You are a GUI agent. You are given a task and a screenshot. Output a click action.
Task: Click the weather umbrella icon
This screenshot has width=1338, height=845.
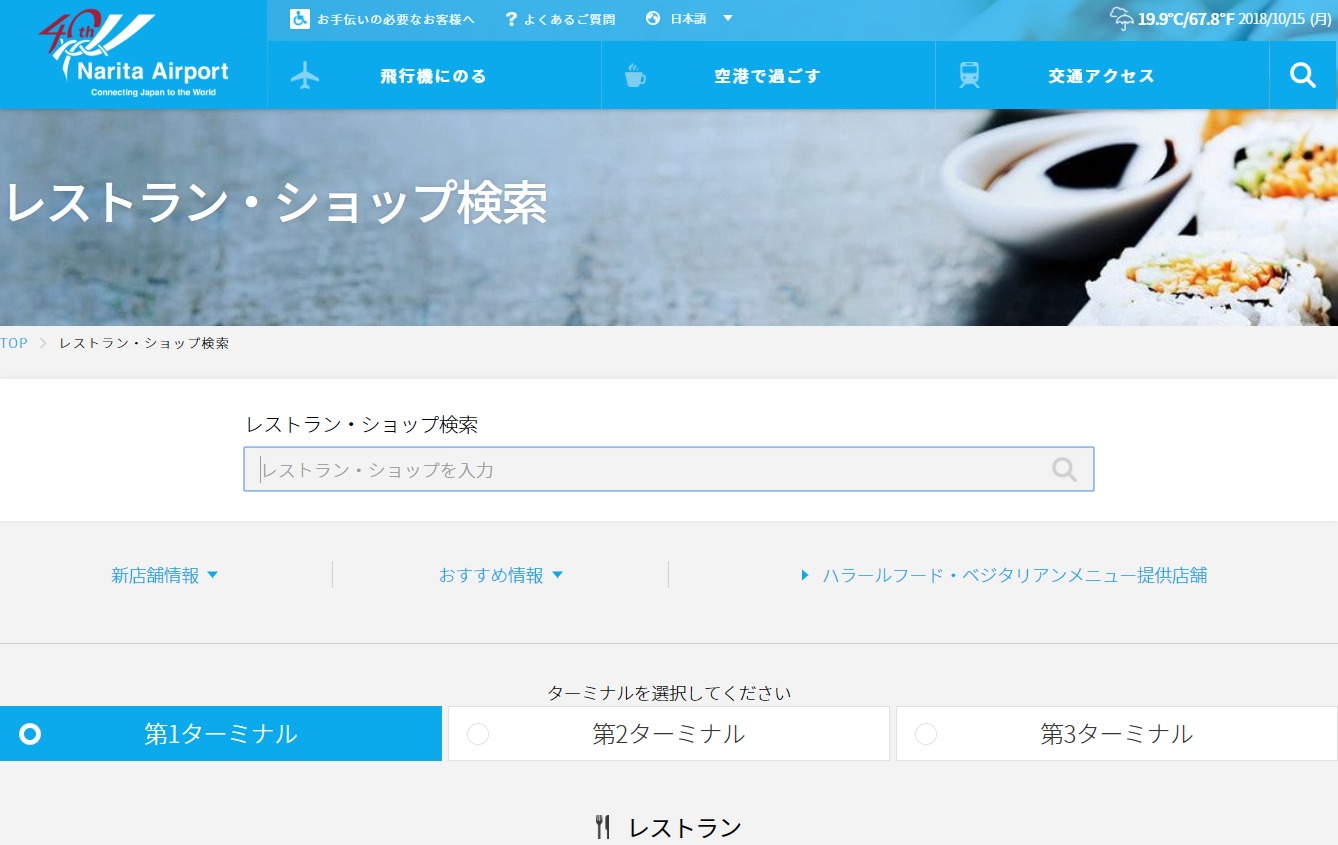1122,19
